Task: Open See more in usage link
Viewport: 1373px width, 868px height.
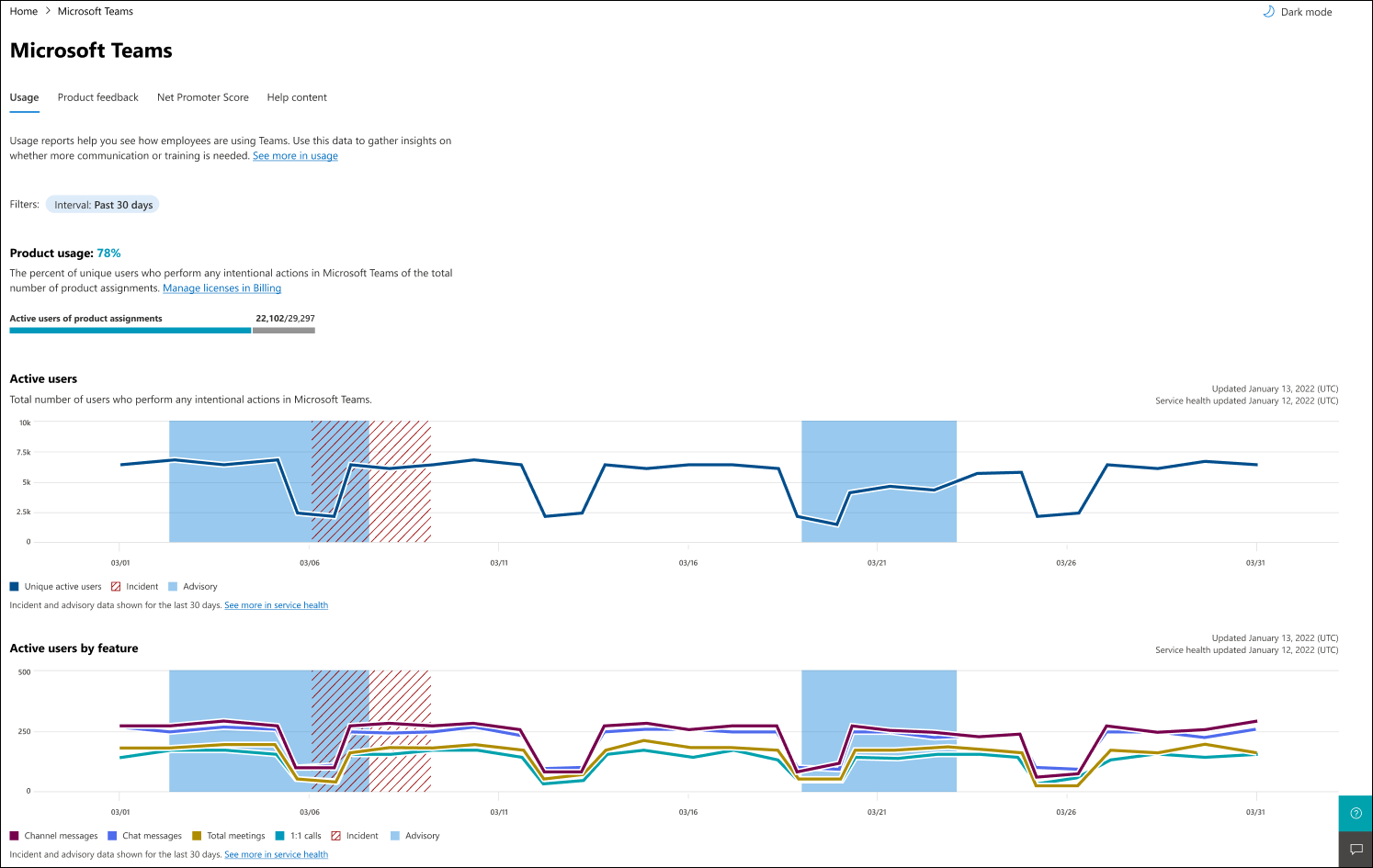Action: pos(295,156)
